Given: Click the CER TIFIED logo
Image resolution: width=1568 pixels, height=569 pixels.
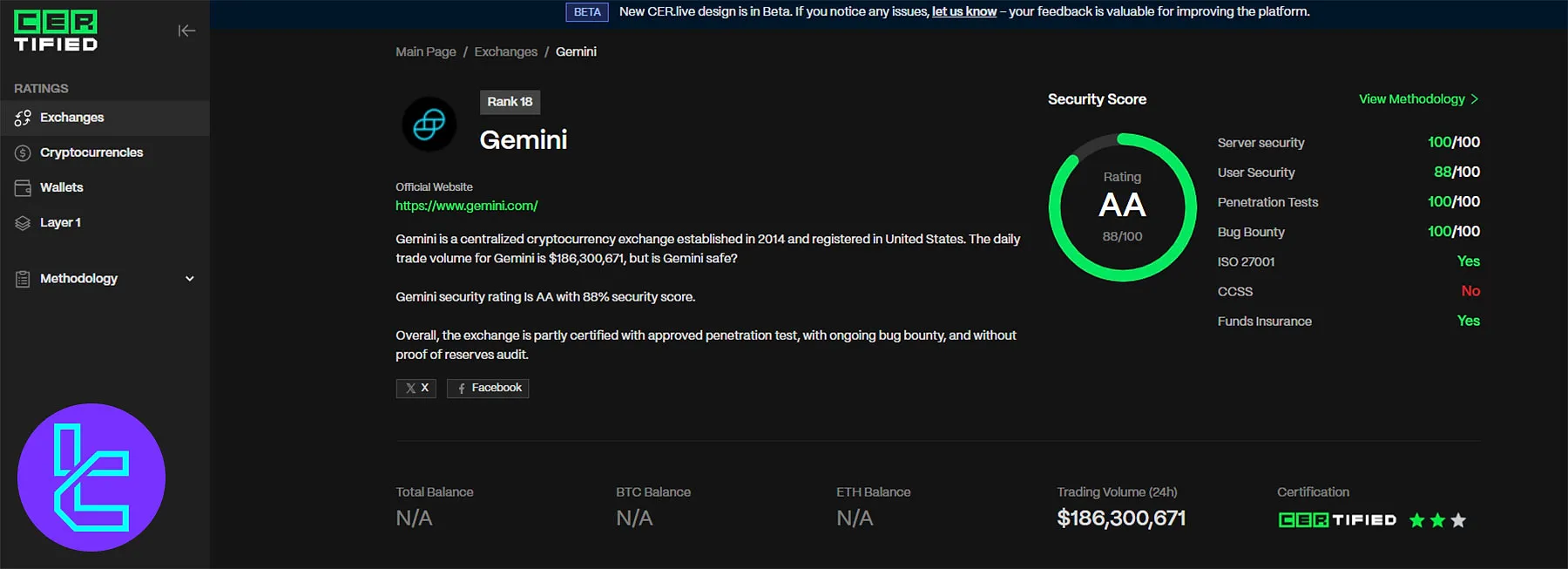Looking at the screenshot, I should point(56,31).
